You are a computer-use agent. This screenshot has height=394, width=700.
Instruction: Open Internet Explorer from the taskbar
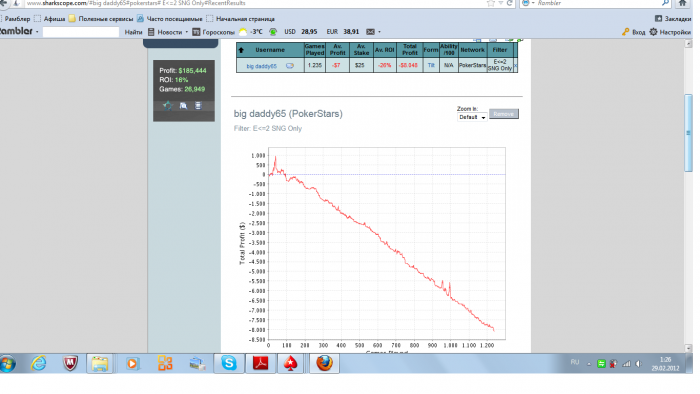click(x=39, y=363)
